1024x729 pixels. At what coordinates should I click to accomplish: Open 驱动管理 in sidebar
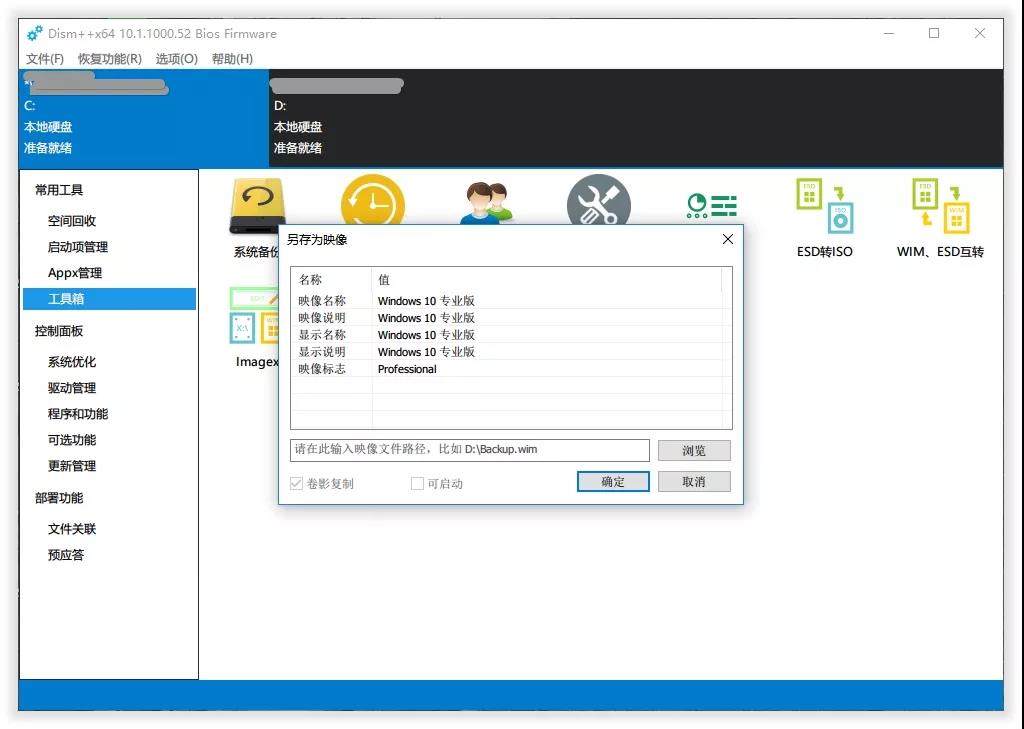(72, 388)
